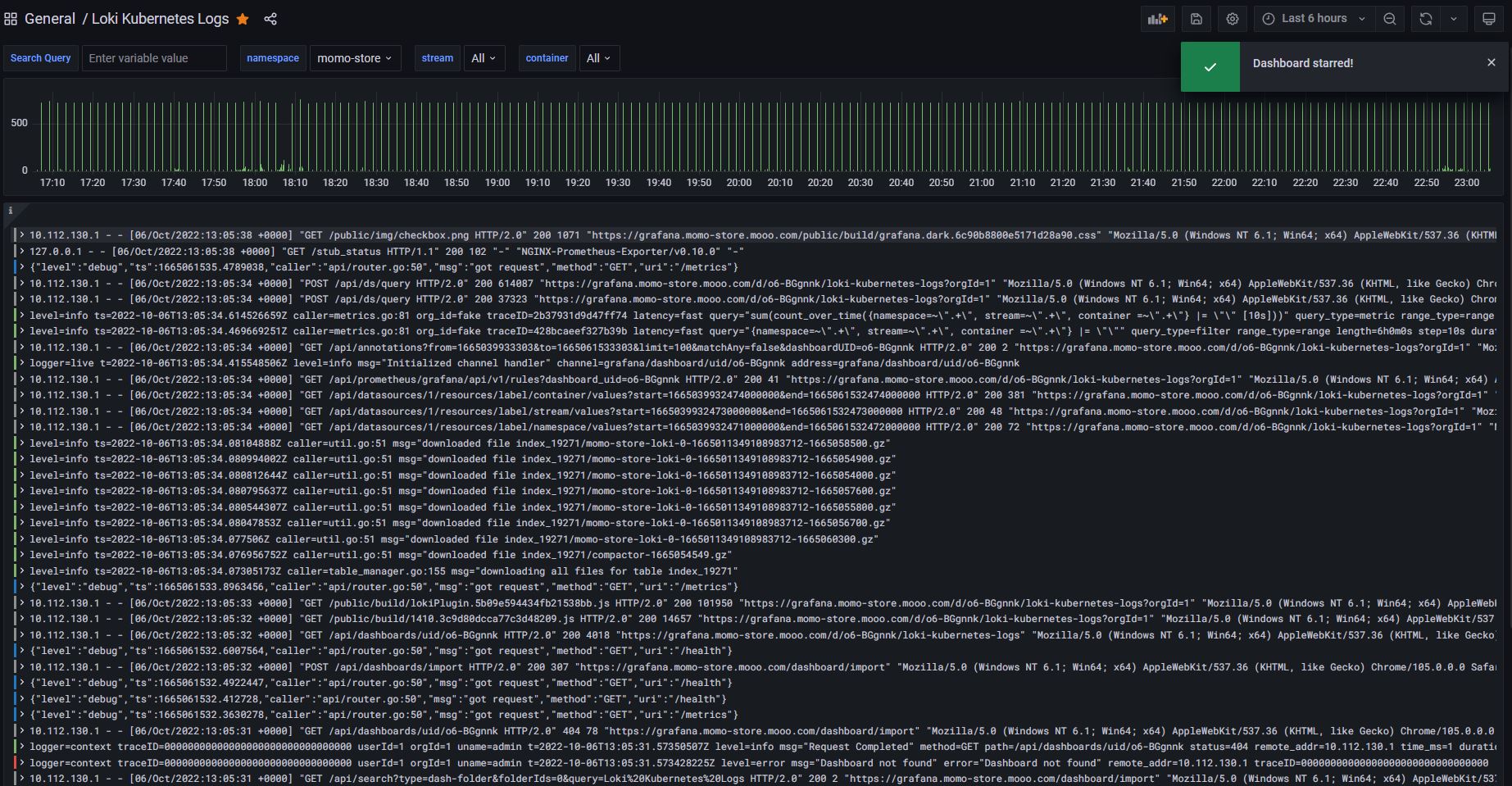Add a new panel to the dashboard
Viewport: 1512px width, 786px height.
[1157, 18]
